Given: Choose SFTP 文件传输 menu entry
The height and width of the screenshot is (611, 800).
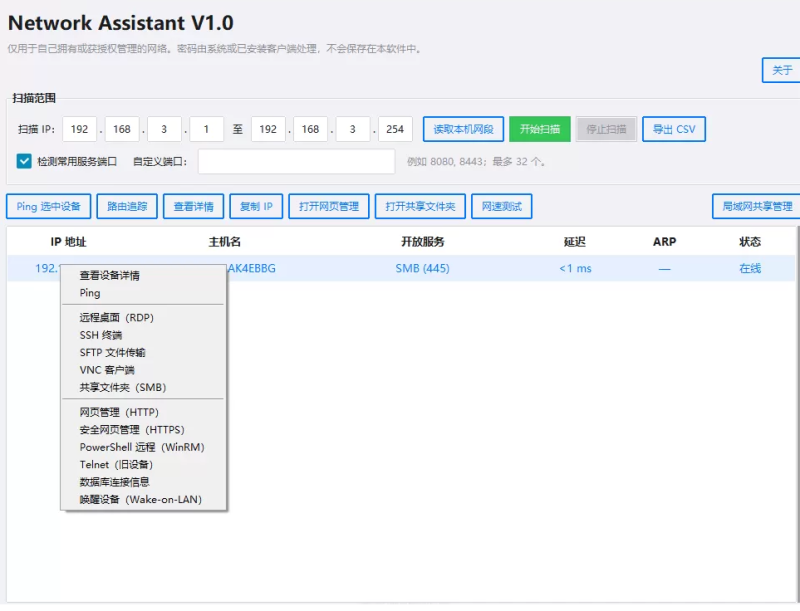Looking at the screenshot, I should [x=143, y=352].
